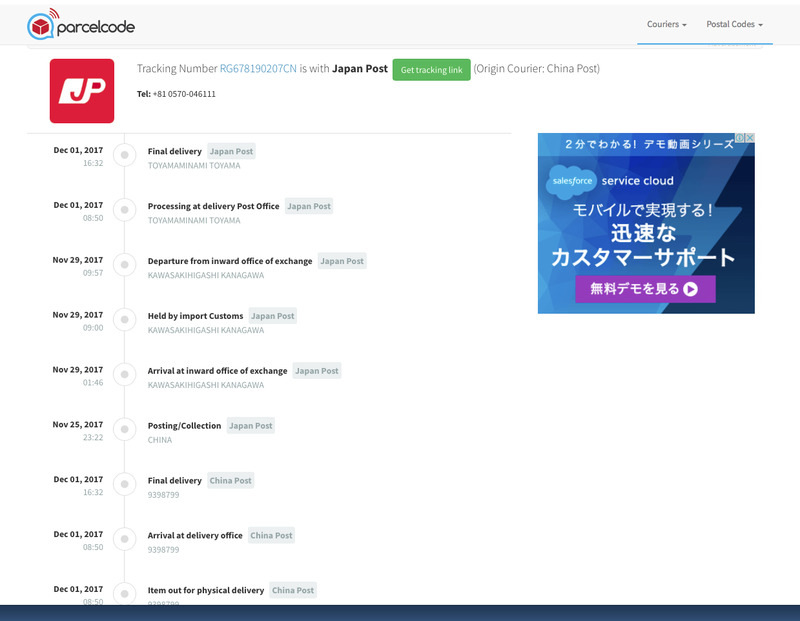Image resolution: width=800 pixels, height=621 pixels.
Task: Open tracking number RG678190207CN link
Action: pos(258,69)
